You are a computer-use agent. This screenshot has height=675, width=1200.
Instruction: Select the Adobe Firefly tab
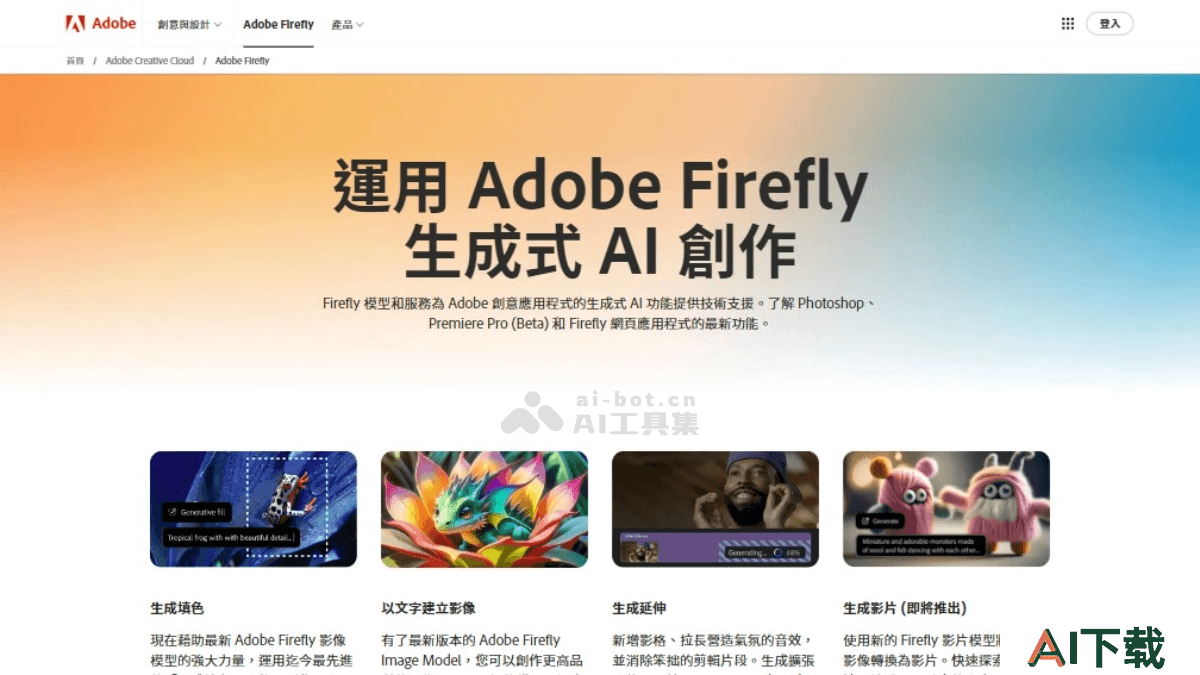pyautogui.click(x=278, y=24)
